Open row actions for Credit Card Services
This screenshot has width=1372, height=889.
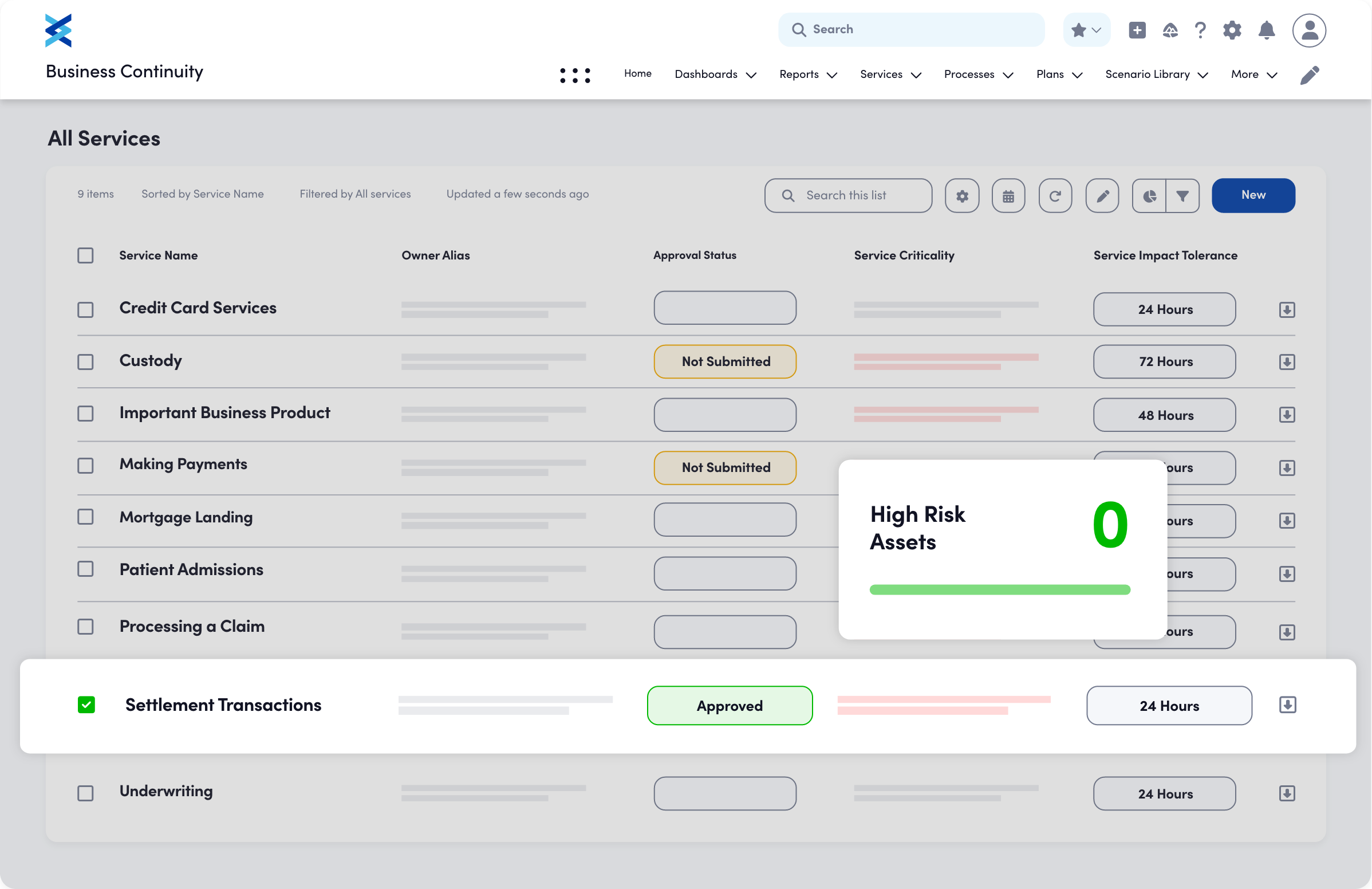[1287, 309]
